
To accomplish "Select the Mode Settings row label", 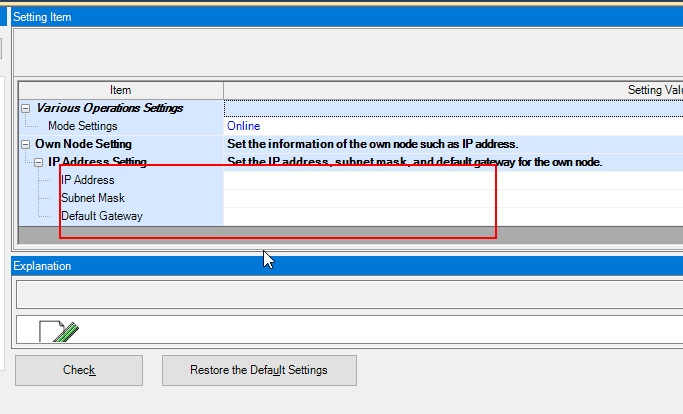I will tap(83, 126).
